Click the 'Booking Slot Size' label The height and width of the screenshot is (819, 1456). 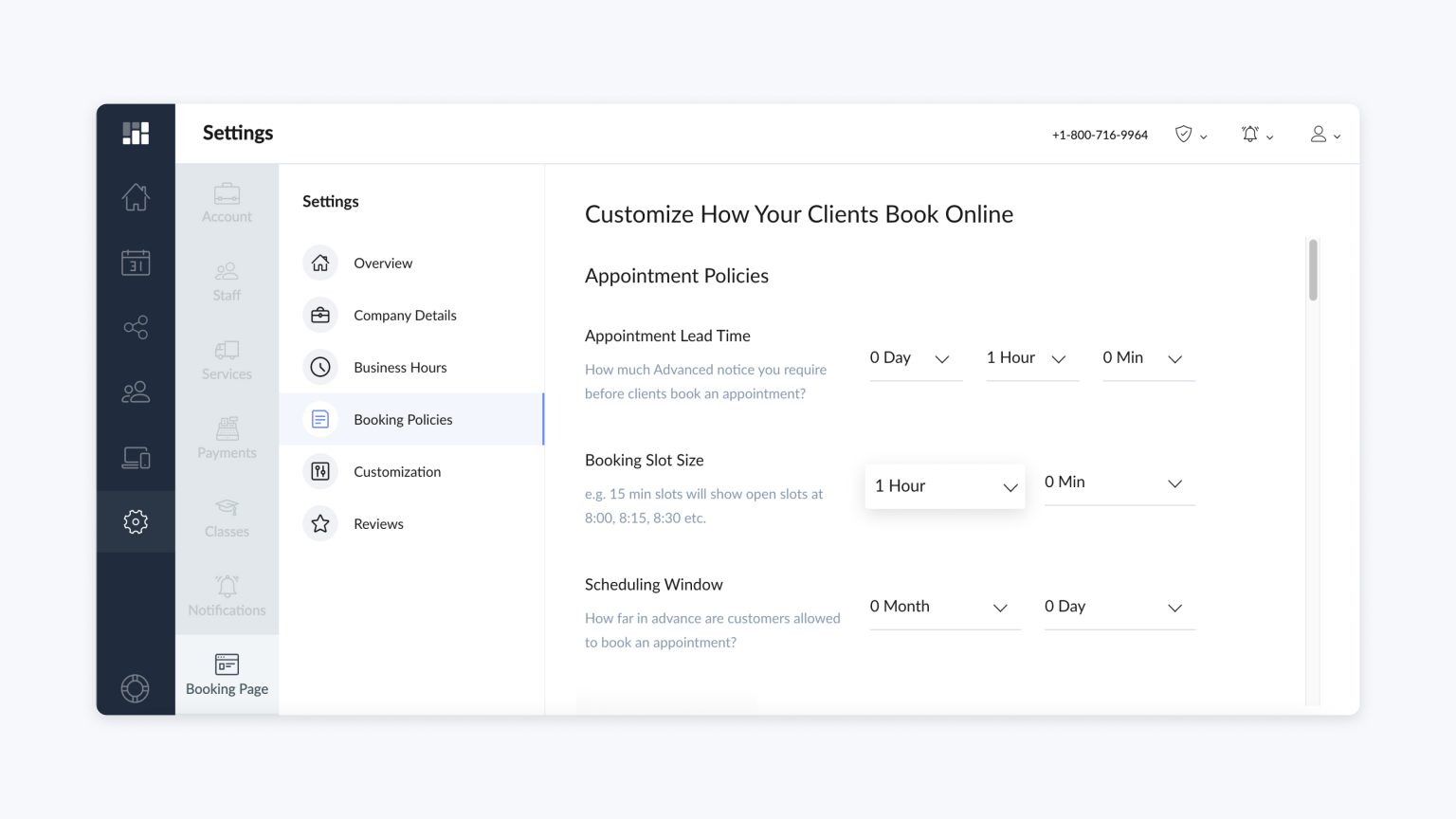click(645, 460)
